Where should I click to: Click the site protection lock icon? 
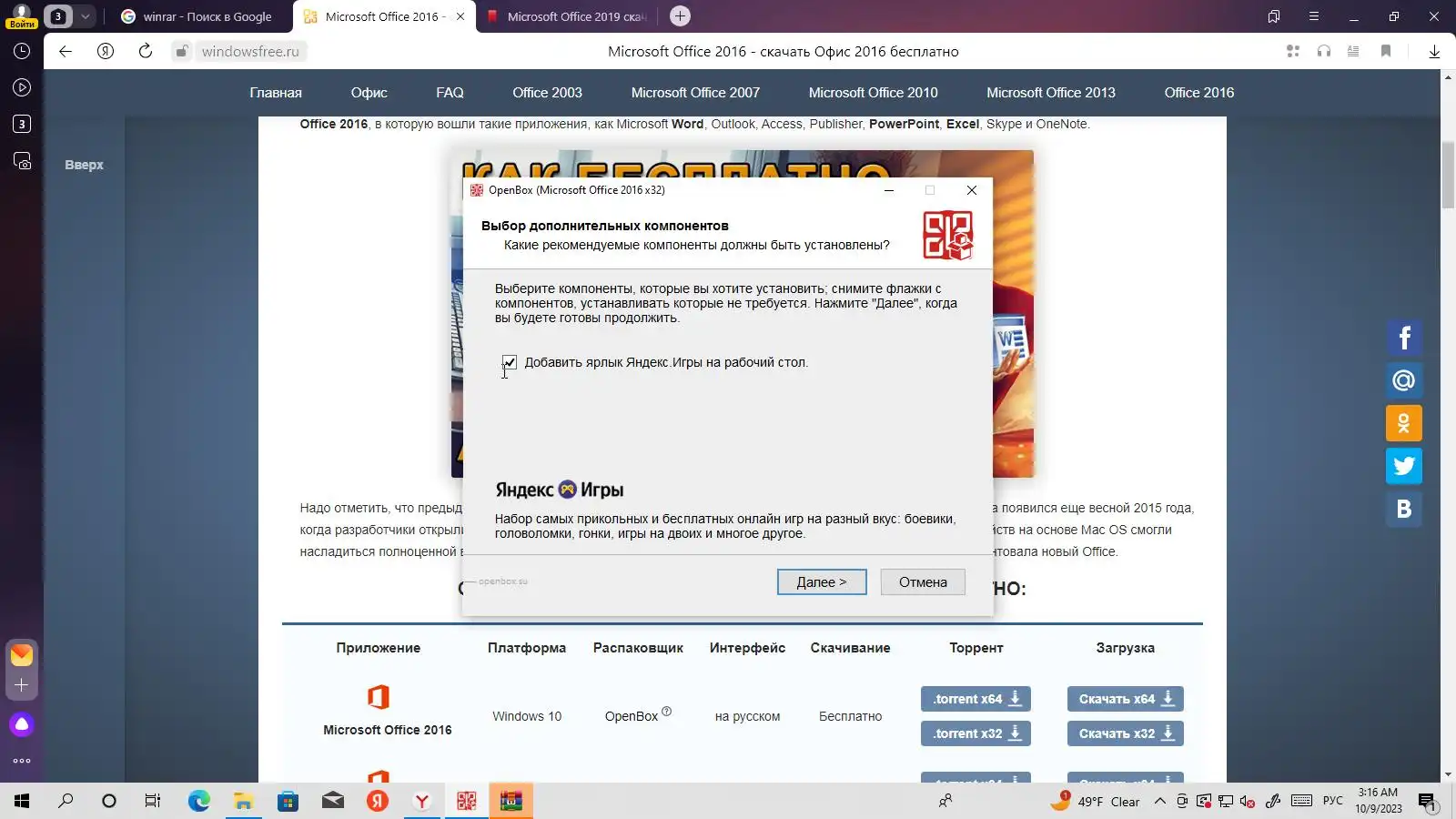pyautogui.click(x=182, y=51)
